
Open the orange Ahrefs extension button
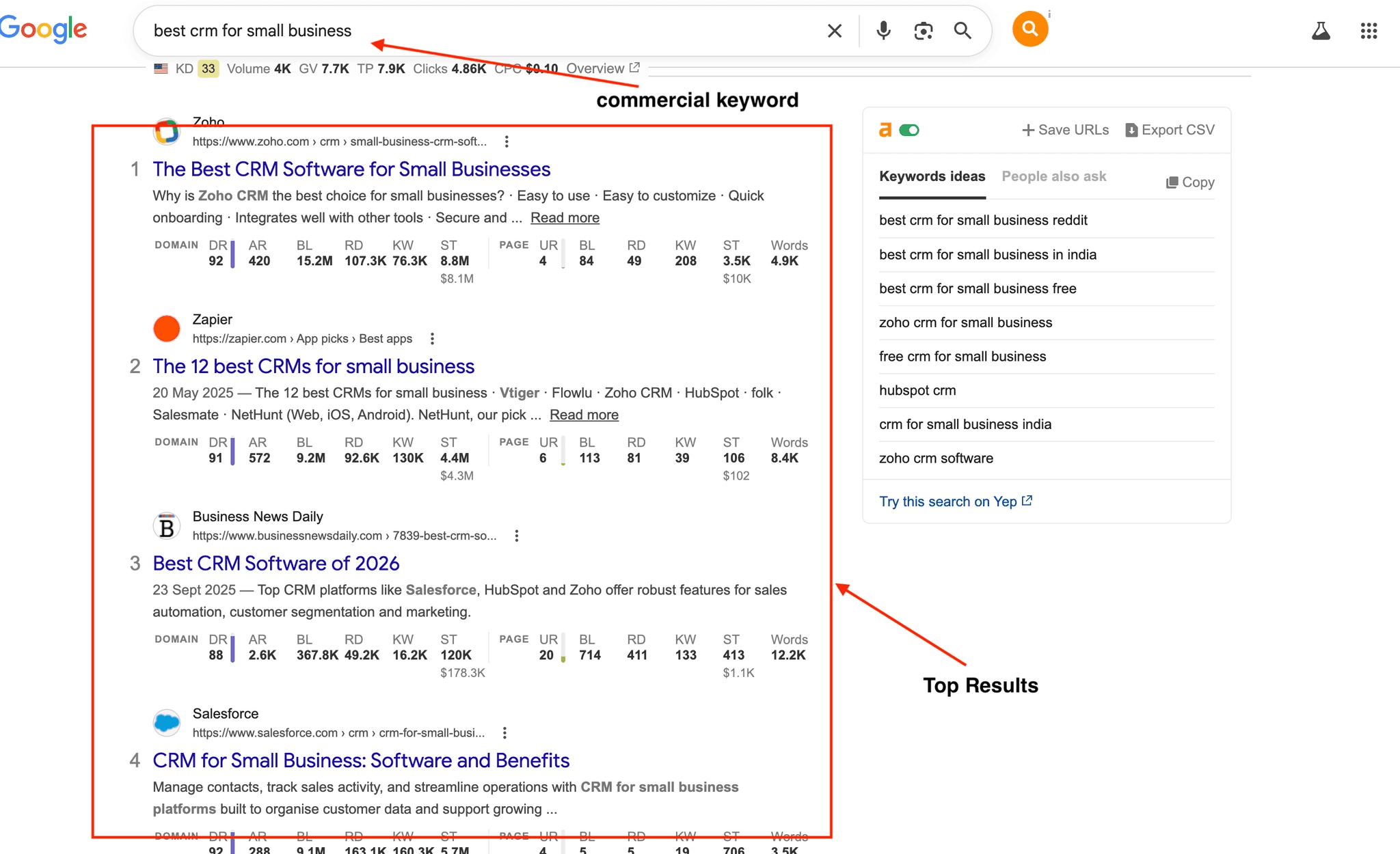tap(1030, 29)
